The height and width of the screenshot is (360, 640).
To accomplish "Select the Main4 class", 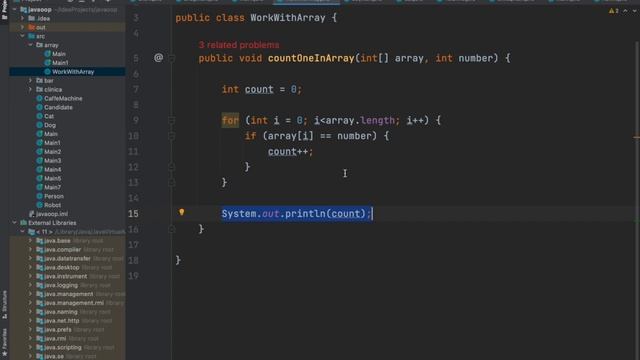I will click(52, 170).
